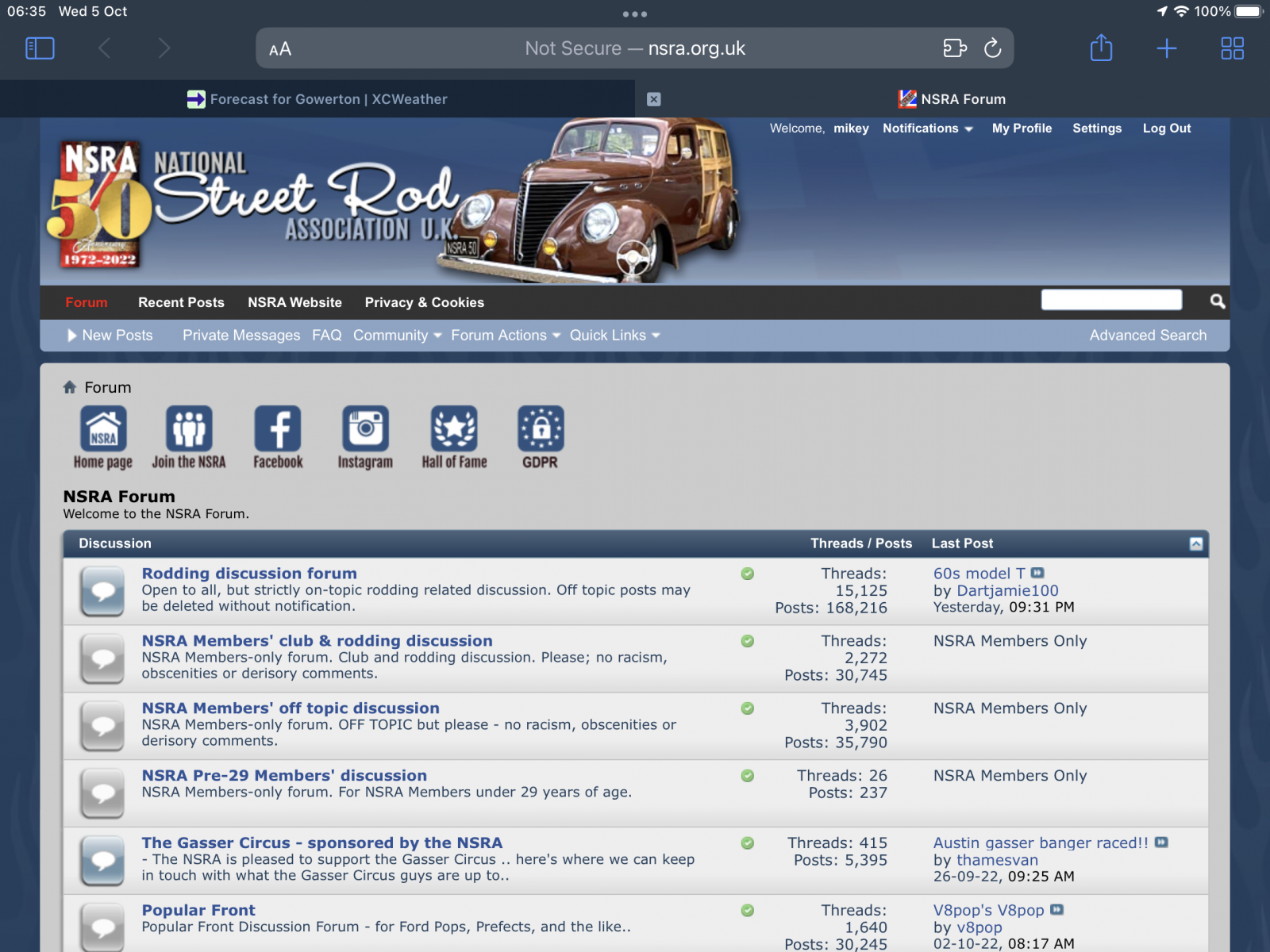Viewport: 1270px width, 952px height.
Task: Open the AA reader text size menu
Action: [280, 49]
